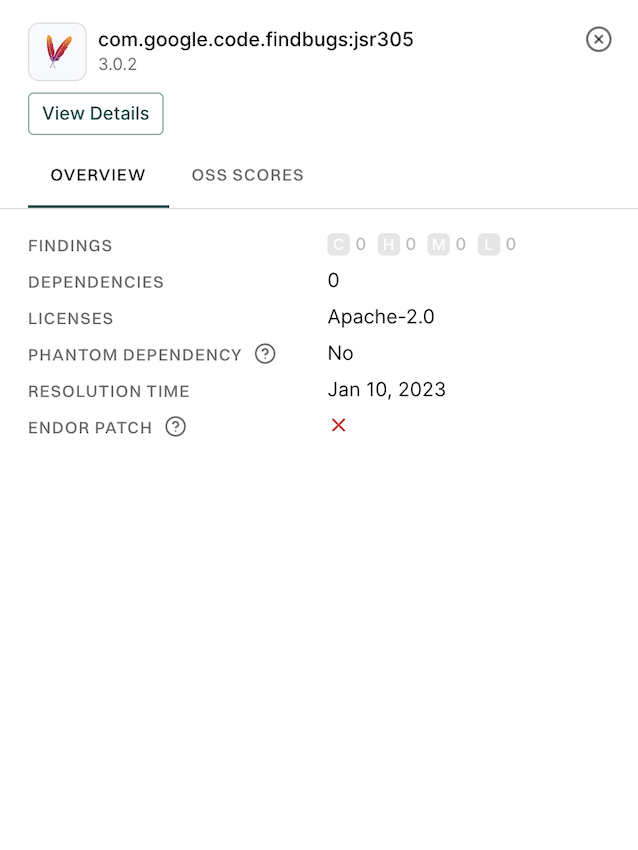Click the Dependencies count of 0
Image resolution: width=638 pixels, height=850 pixels.
(x=333, y=281)
